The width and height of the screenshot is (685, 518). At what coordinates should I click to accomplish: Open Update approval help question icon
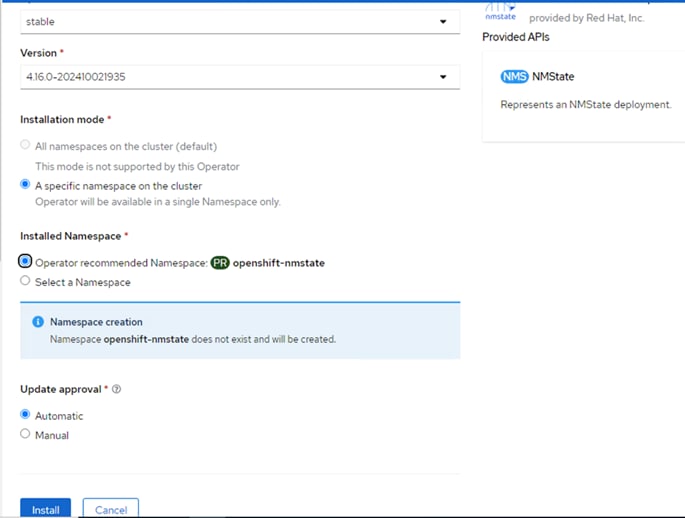tap(116, 389)
